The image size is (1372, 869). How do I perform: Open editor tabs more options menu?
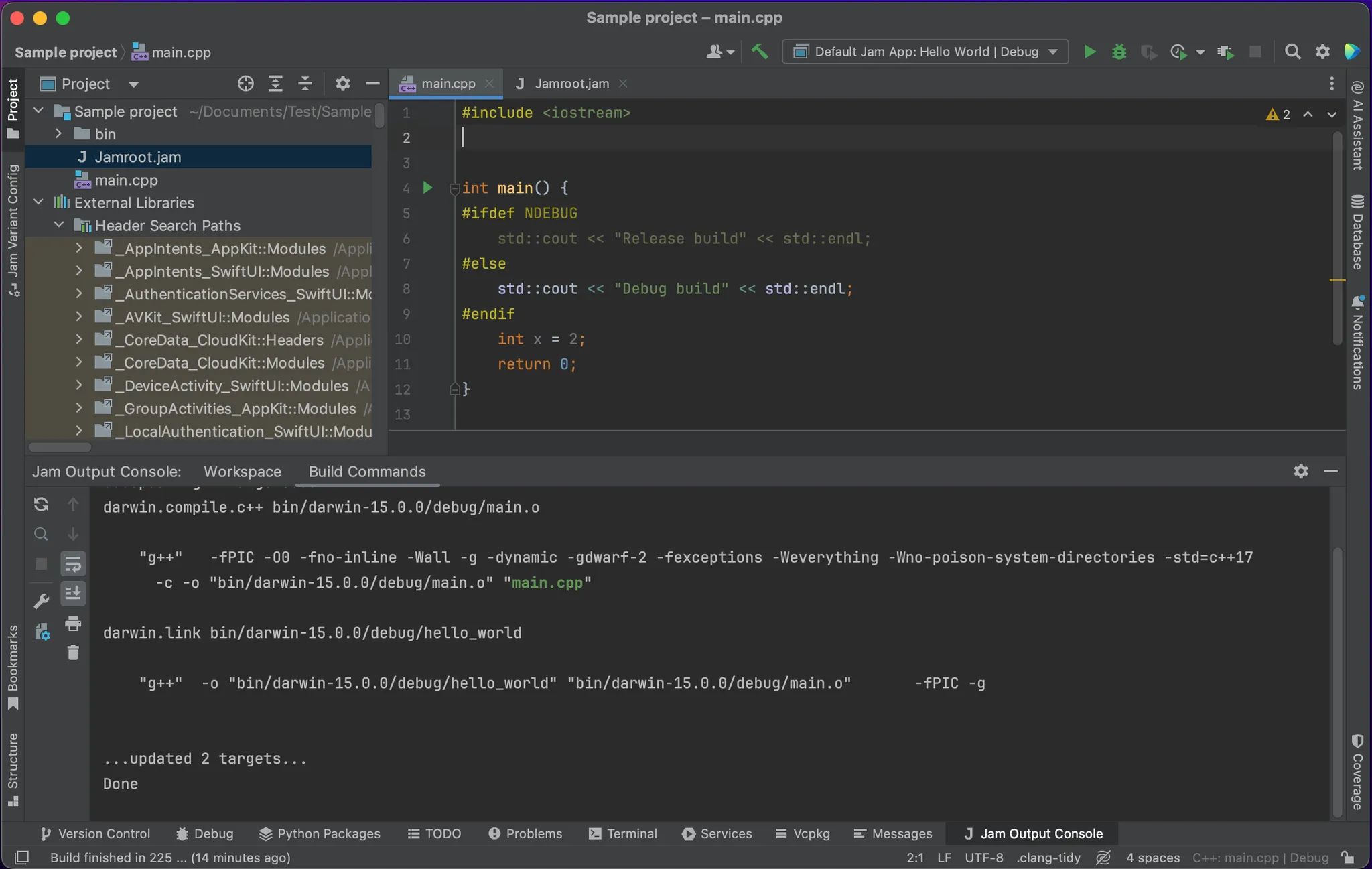pyautogui.click(x=1331, y=84)
